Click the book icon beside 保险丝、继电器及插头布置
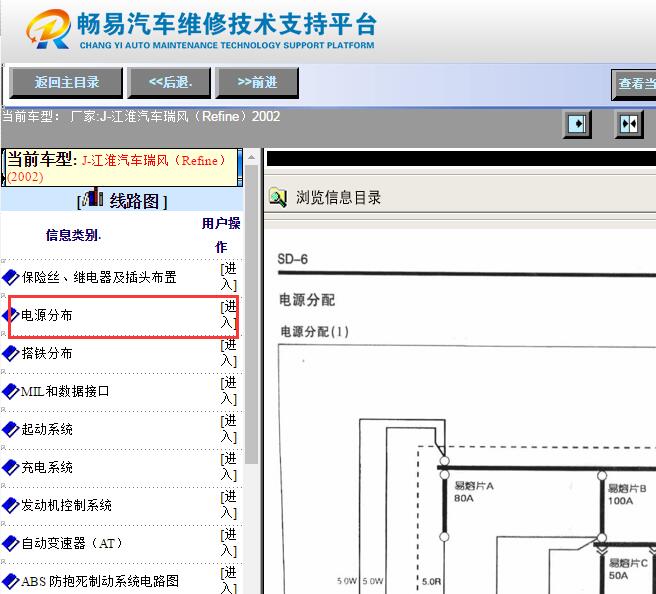The image size is (656, 594). 11,277
